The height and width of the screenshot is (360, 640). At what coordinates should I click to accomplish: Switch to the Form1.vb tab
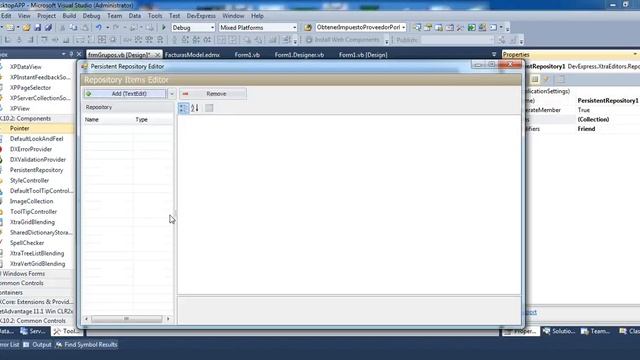point(247,55)
